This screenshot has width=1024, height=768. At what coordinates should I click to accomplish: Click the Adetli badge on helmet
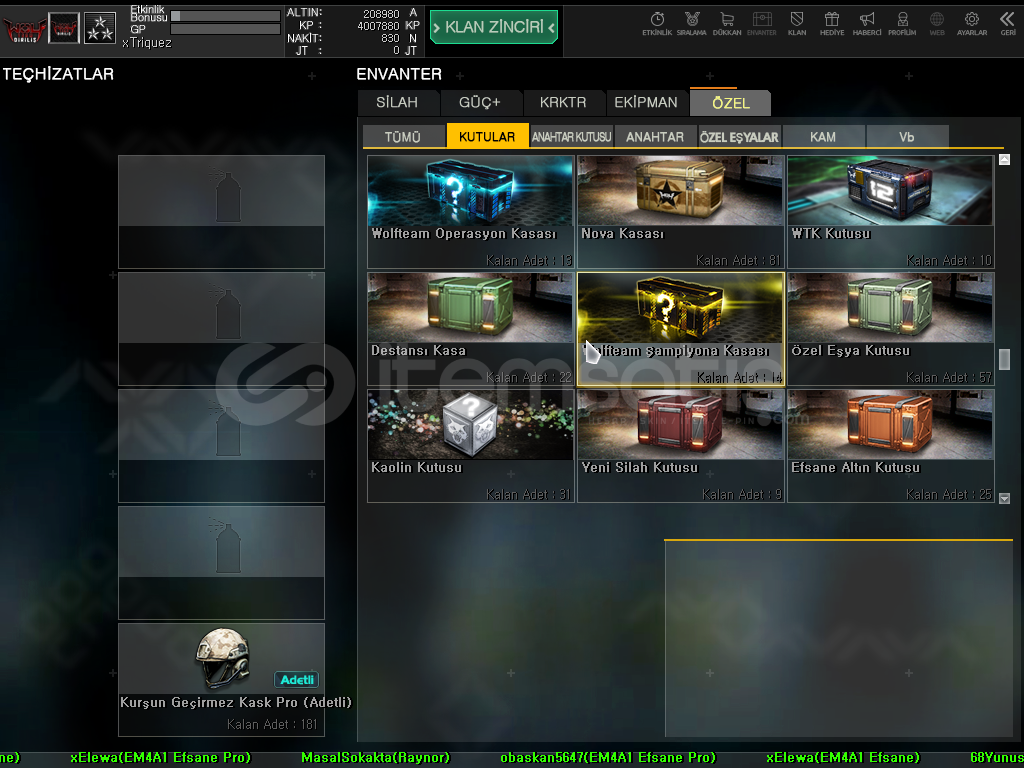tap(296, 680)
